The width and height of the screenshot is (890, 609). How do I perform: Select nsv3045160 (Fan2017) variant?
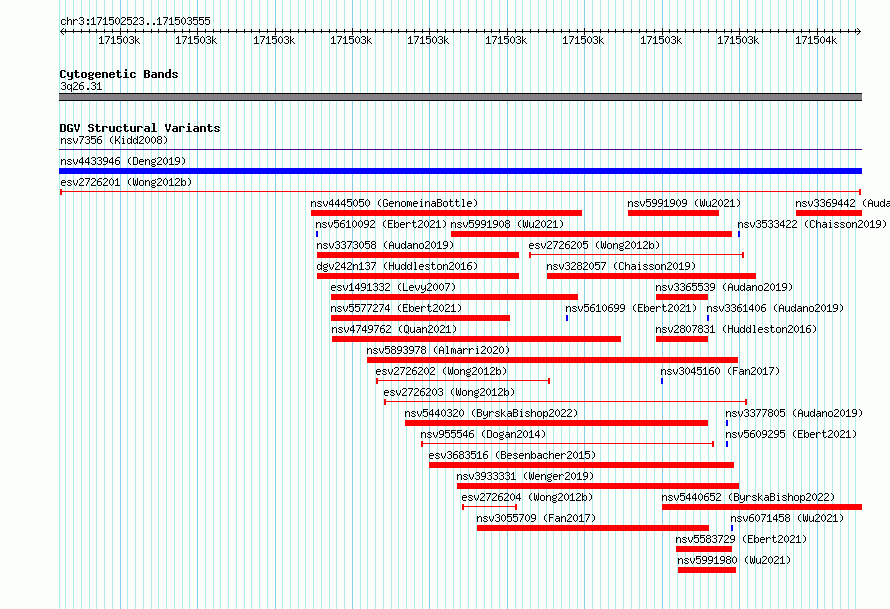(720, 371)
